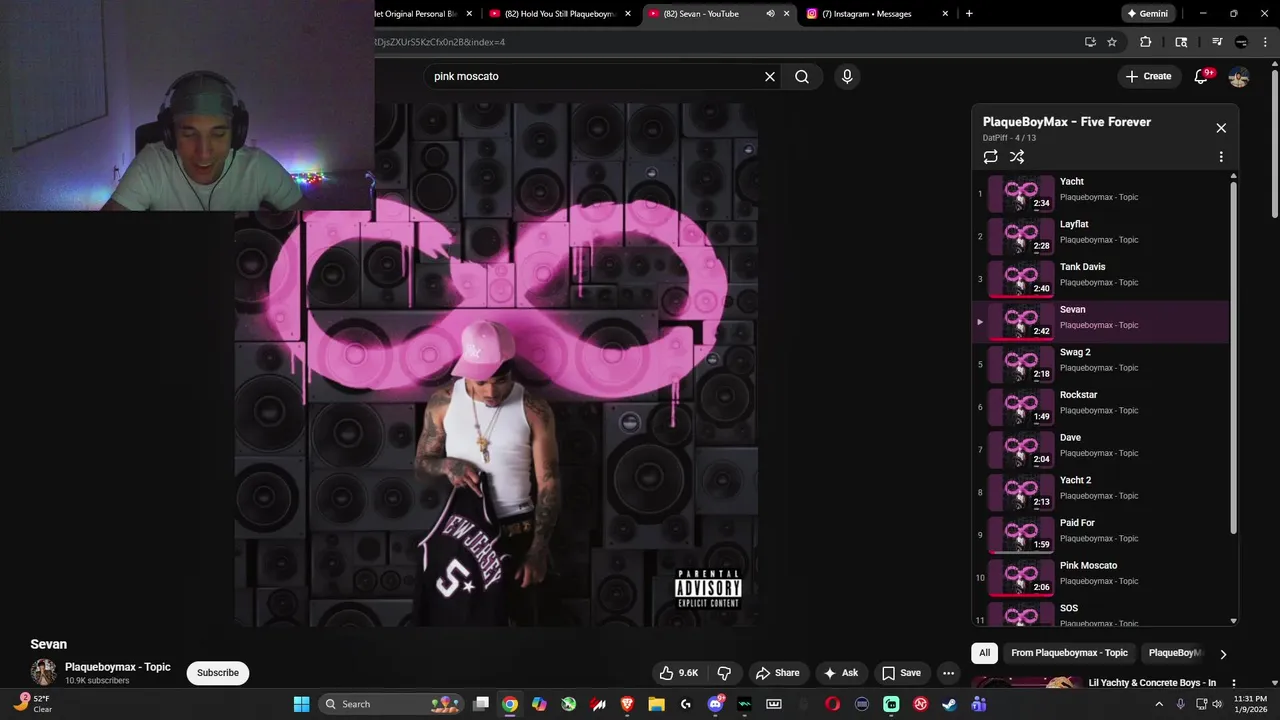This screenshot has width=1280, height=720.
Task: Close the PlaqueBoyMax - Five Forever playlist panel
Action: (x=1221, y=128)
